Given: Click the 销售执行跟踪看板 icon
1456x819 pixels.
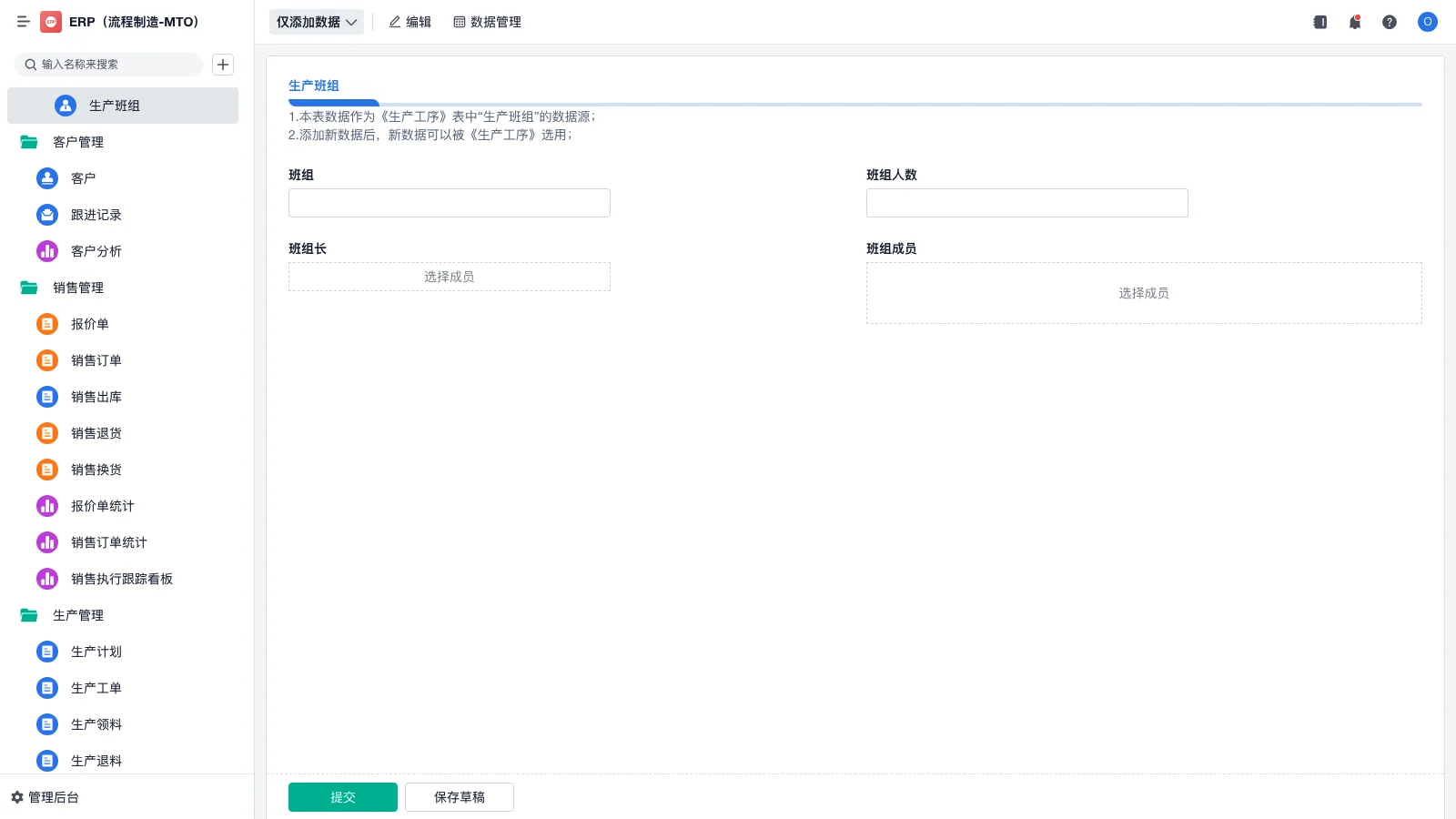Looking at the screenshot, I should [x=47, y=579].
